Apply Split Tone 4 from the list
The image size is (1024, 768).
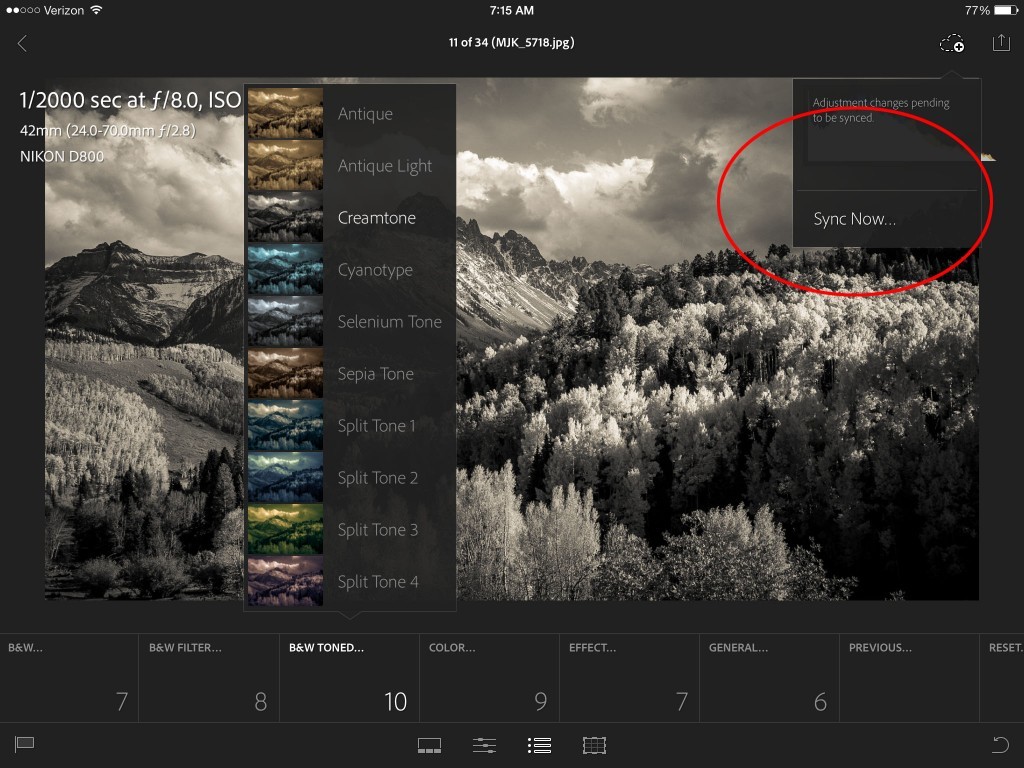(x=377, y=582)
